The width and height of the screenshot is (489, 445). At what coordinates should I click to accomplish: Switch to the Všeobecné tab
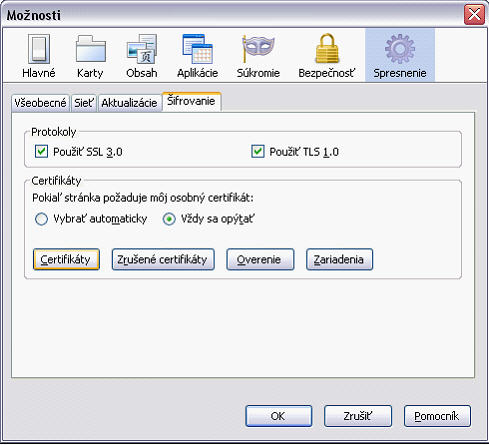[40, 103]
